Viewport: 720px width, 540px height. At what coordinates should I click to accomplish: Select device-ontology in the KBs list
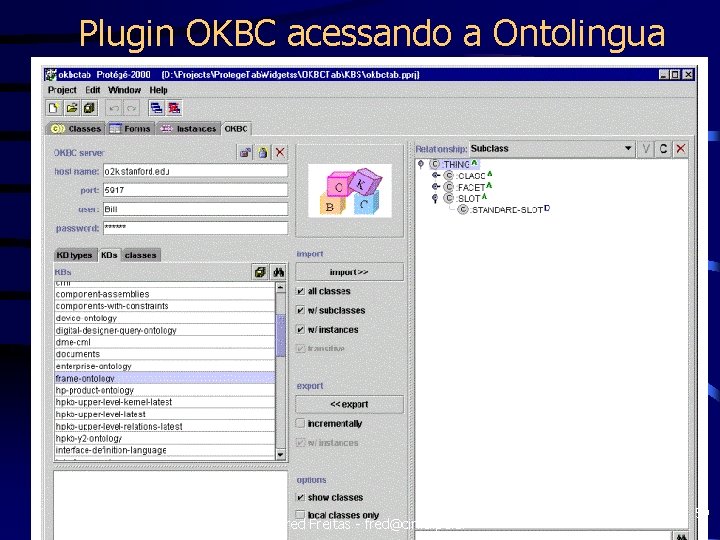pos(164,318)
